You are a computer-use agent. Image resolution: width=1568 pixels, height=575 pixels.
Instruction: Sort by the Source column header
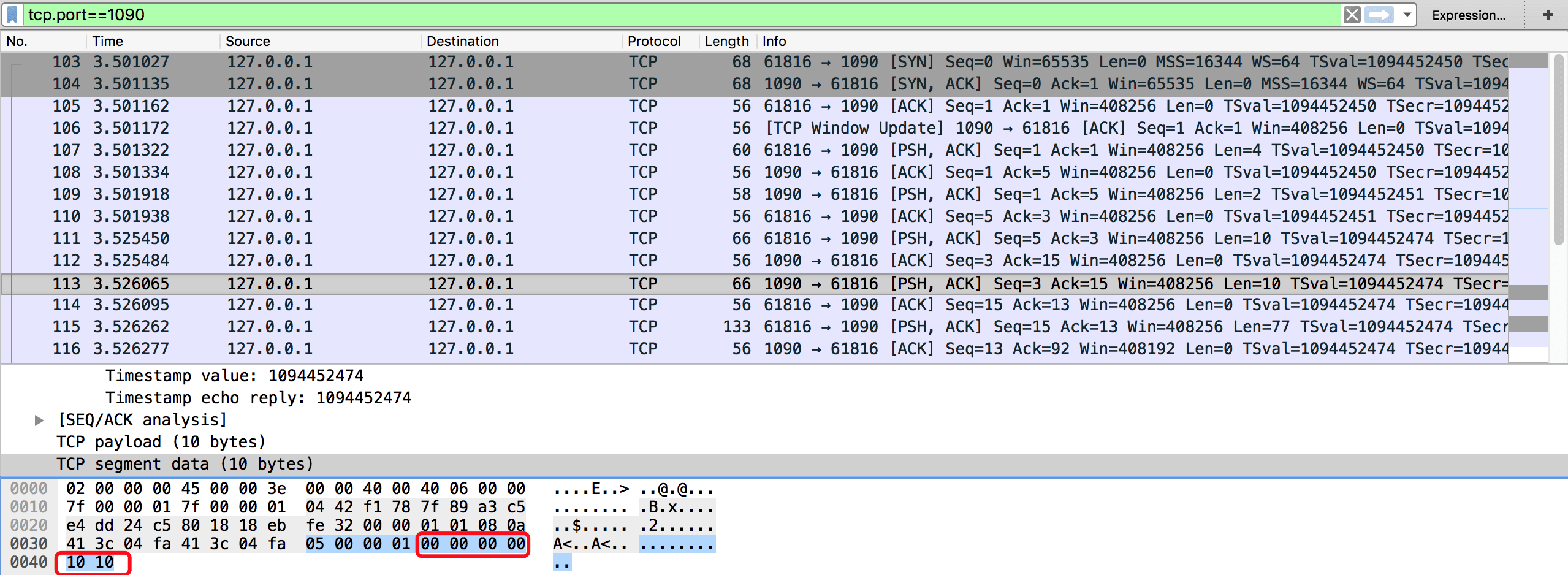[321, 41]
